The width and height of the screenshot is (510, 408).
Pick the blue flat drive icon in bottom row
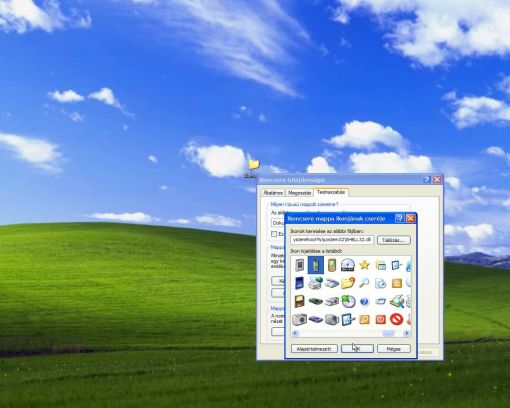pyautogui.click(x=315, y=320)
